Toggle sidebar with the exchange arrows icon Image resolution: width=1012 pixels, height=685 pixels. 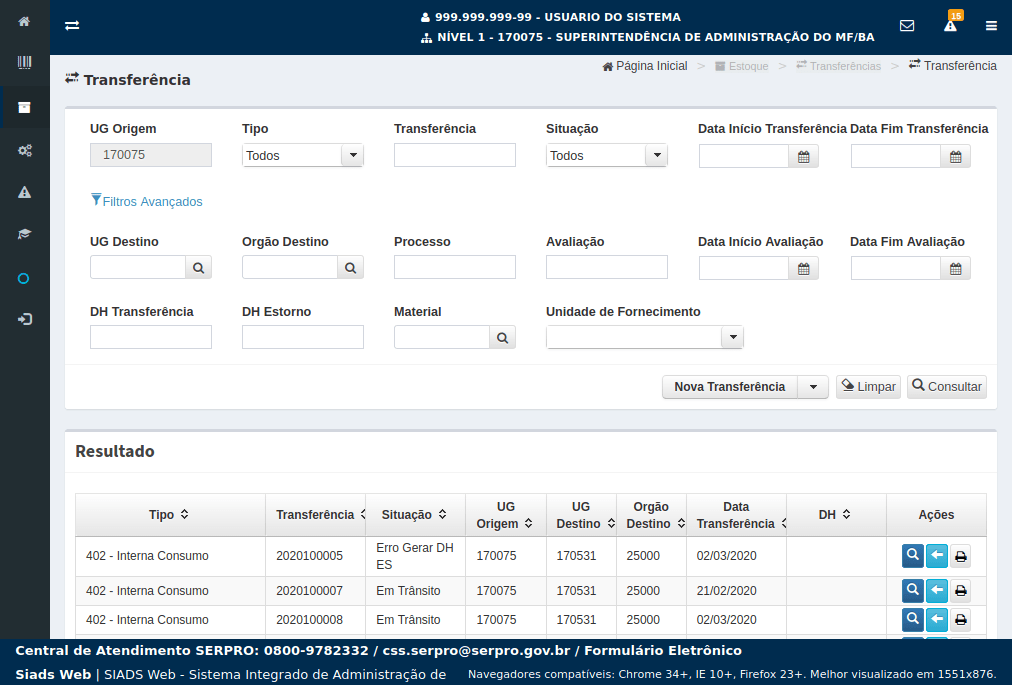(x=72, y=25)
